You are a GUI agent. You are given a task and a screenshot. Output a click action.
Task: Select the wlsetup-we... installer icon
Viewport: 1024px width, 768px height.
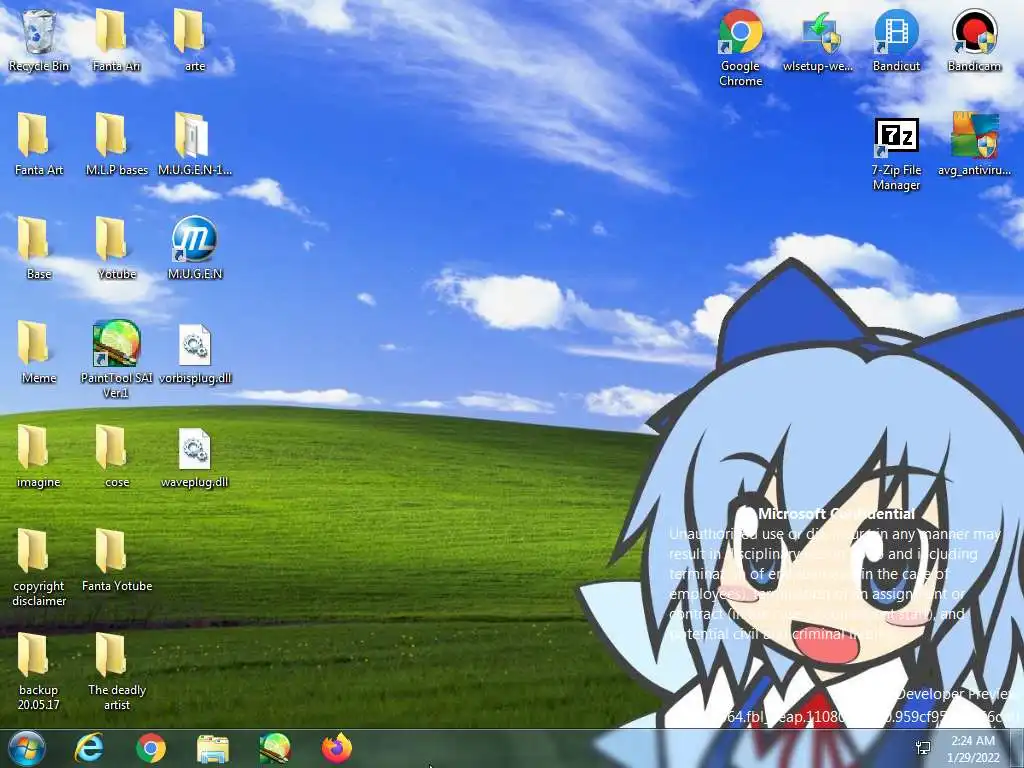(x=818, y=40)
